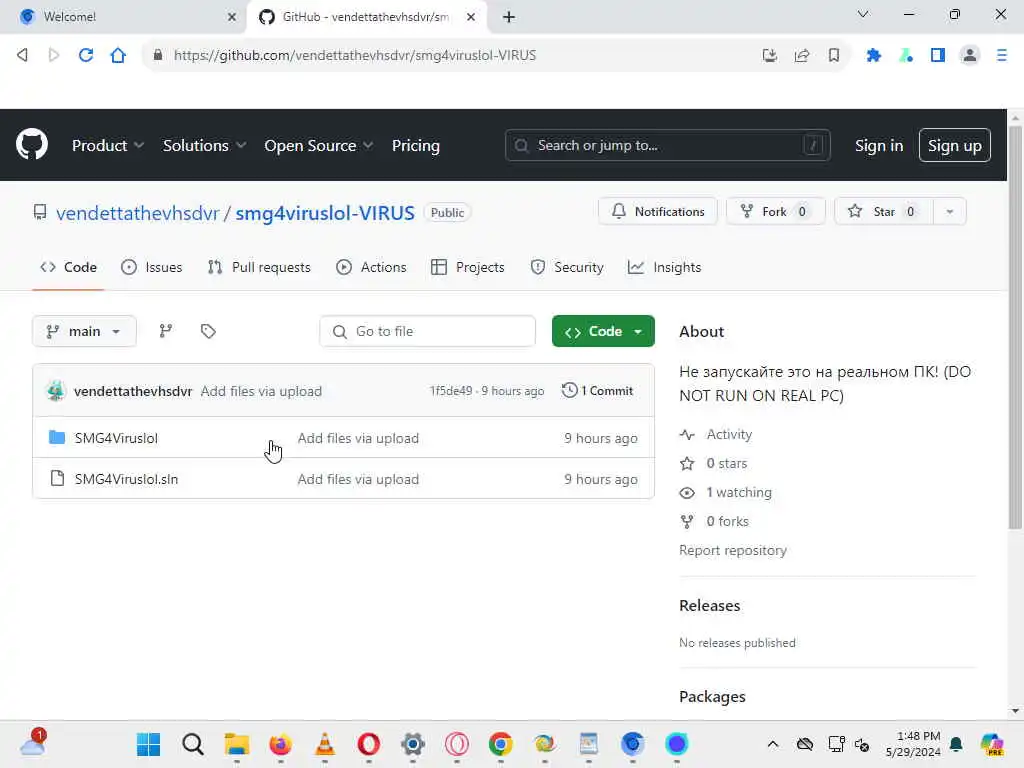Bookmark this page icon
The image size is (1024, 768).
click(x=834, y=56)
